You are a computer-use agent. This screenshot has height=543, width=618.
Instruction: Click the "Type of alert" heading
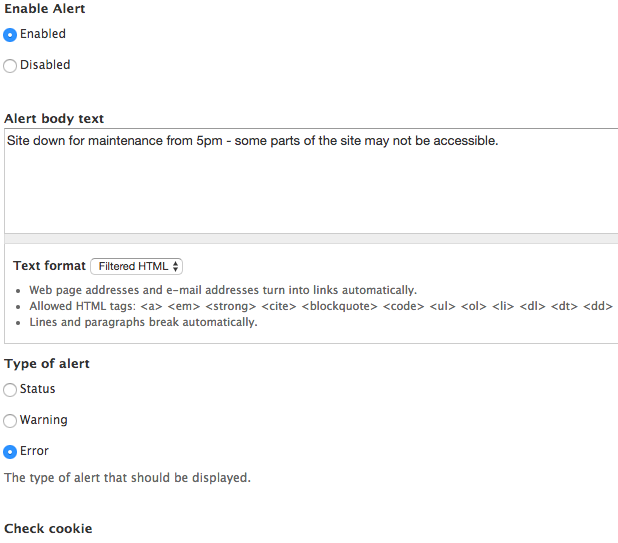47,364
